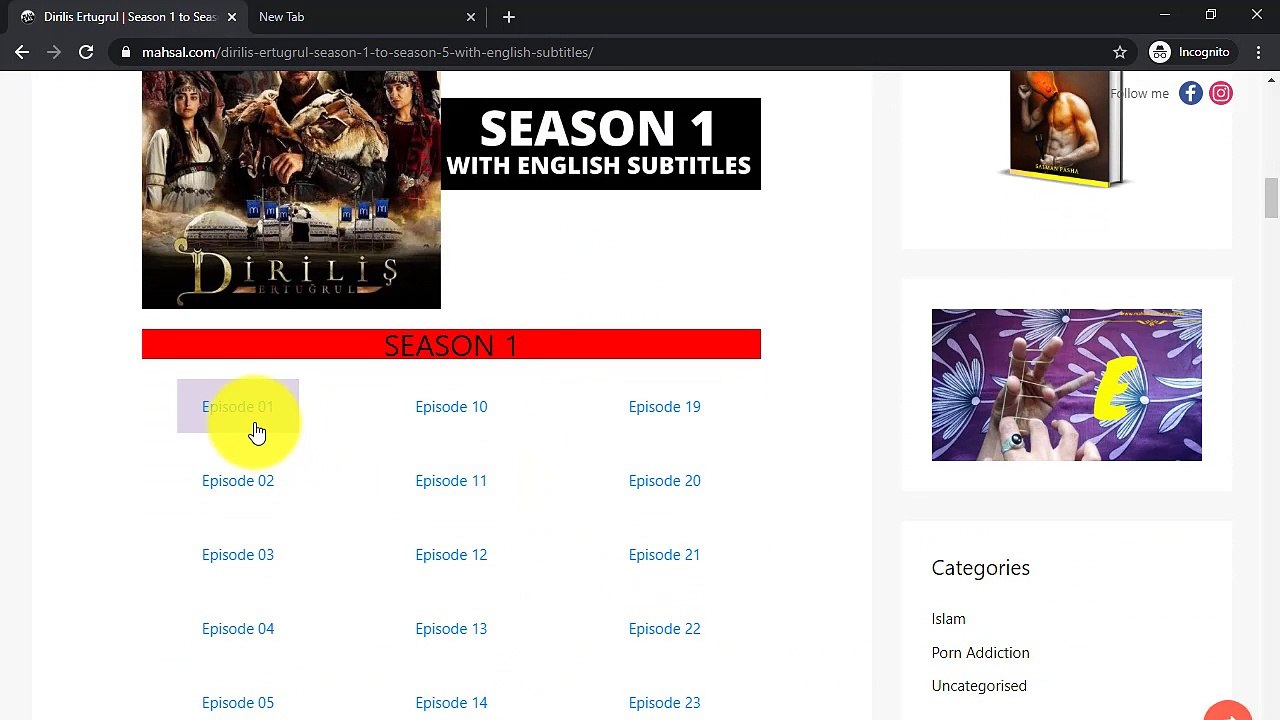Open Episode 02 link
This screenshot has width=1280, height=720.
pyautogui.click(x=238, y=481)
